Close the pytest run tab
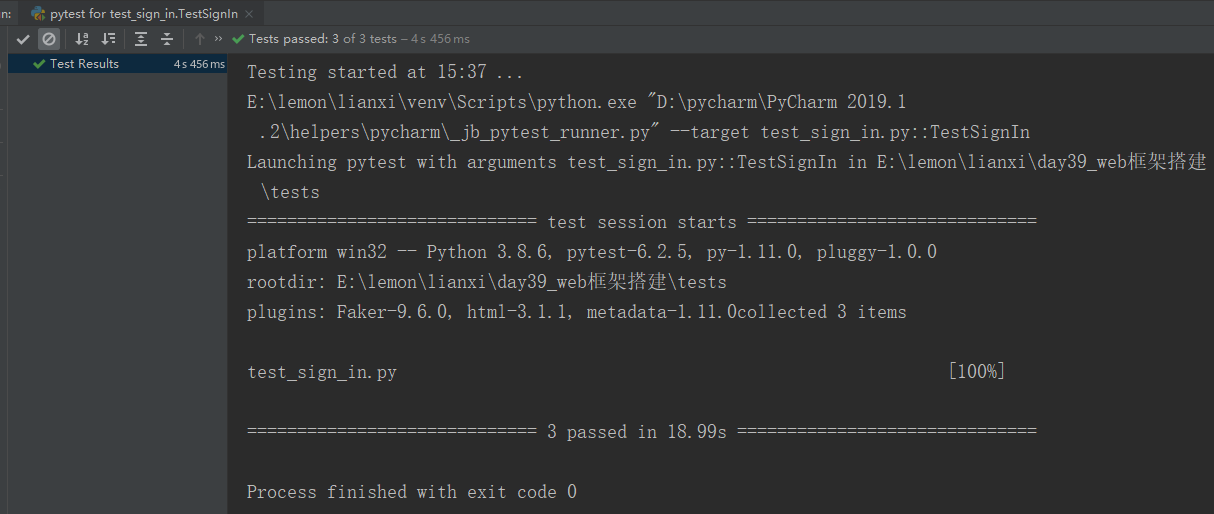The image size is (1214, 514). click(x=249, y=14)
